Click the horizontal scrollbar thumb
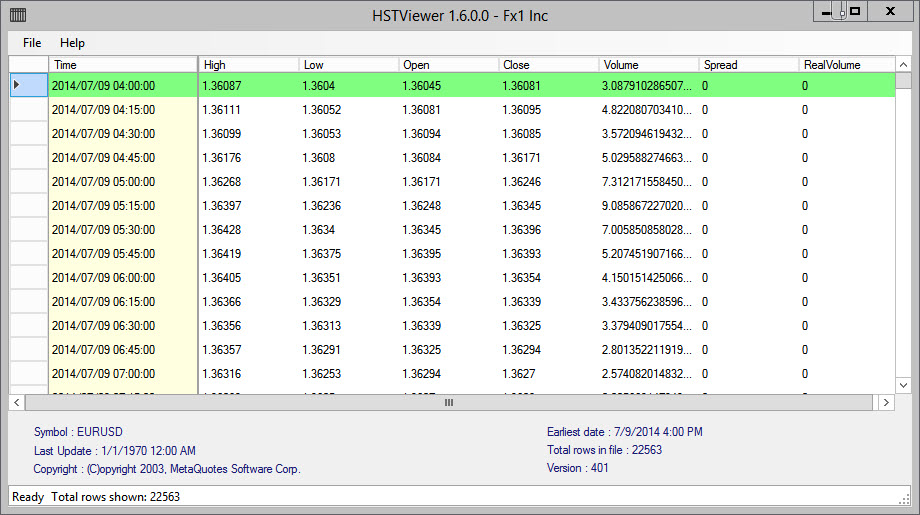This screenshot has width=920, height=515. pos(449,402)
